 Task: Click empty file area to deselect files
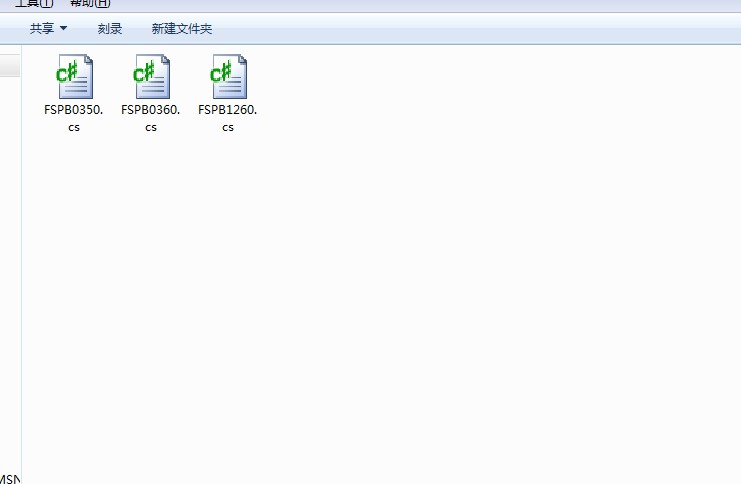[x=425, y=284]
